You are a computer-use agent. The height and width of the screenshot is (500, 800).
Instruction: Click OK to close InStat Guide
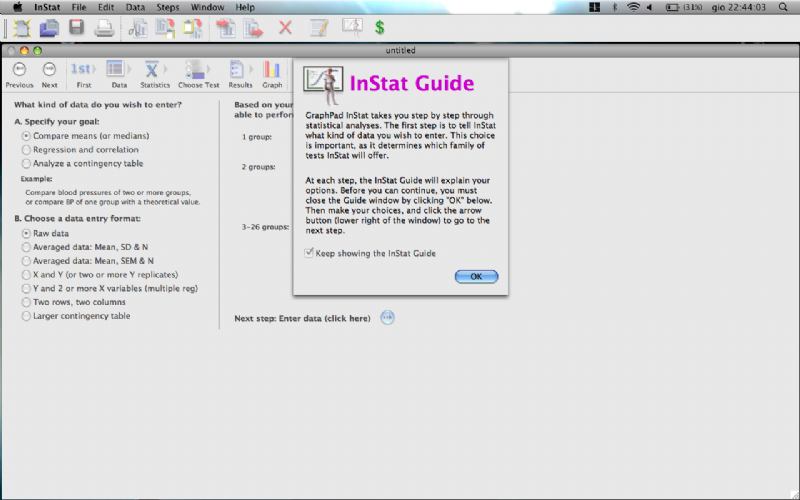[x=476, y=277]
